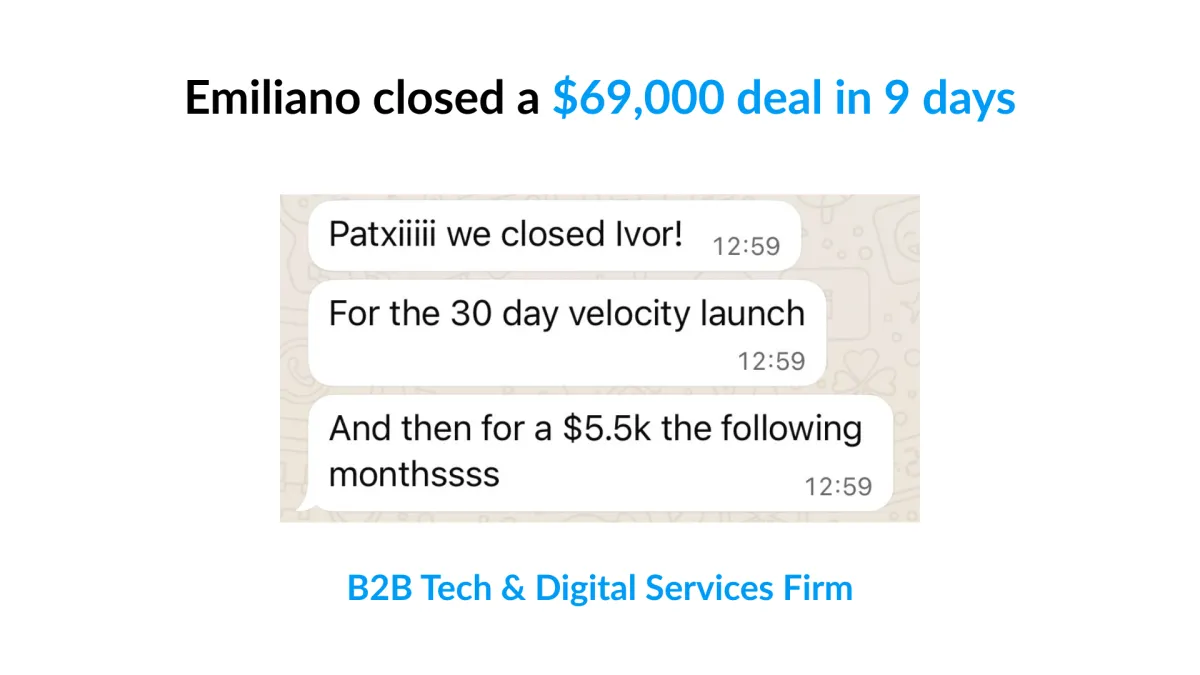Click the word "monthssss" in the last bubble

coord(414,473)
